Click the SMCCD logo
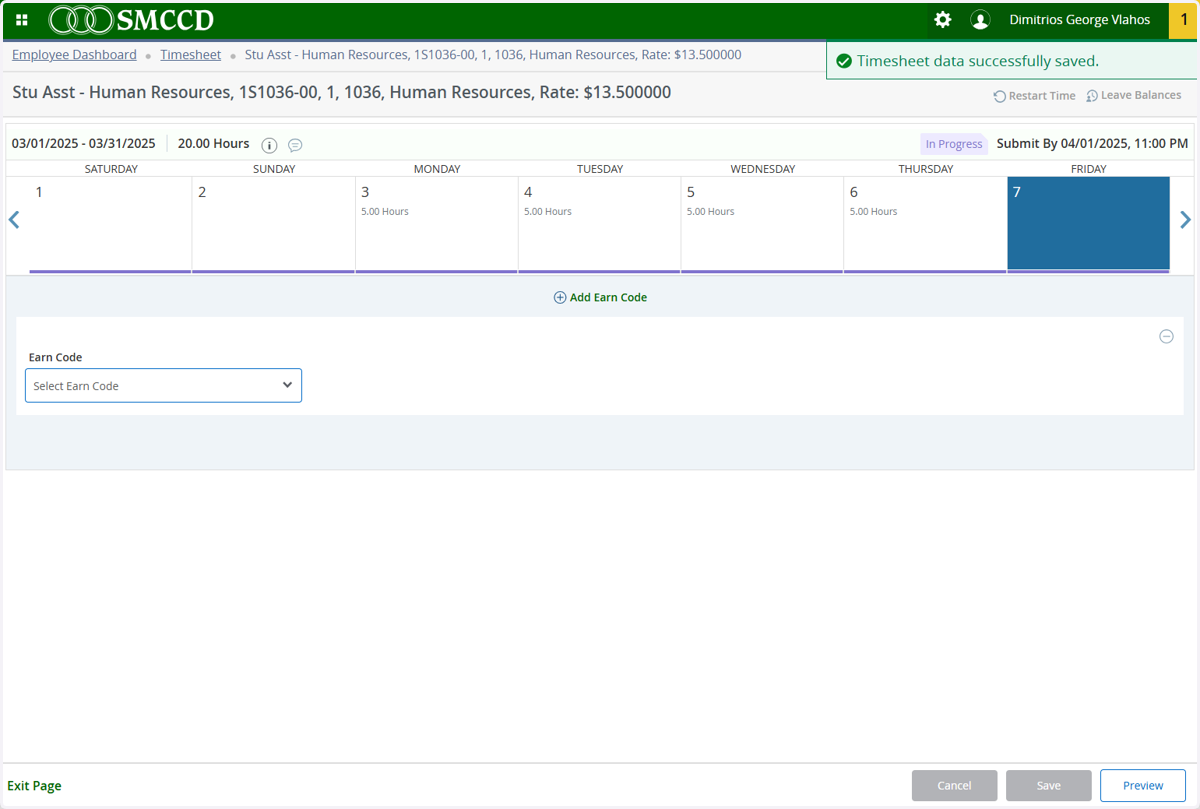Image resolution: width=1200 pixels, height=809 pixels. pos(131,20)
